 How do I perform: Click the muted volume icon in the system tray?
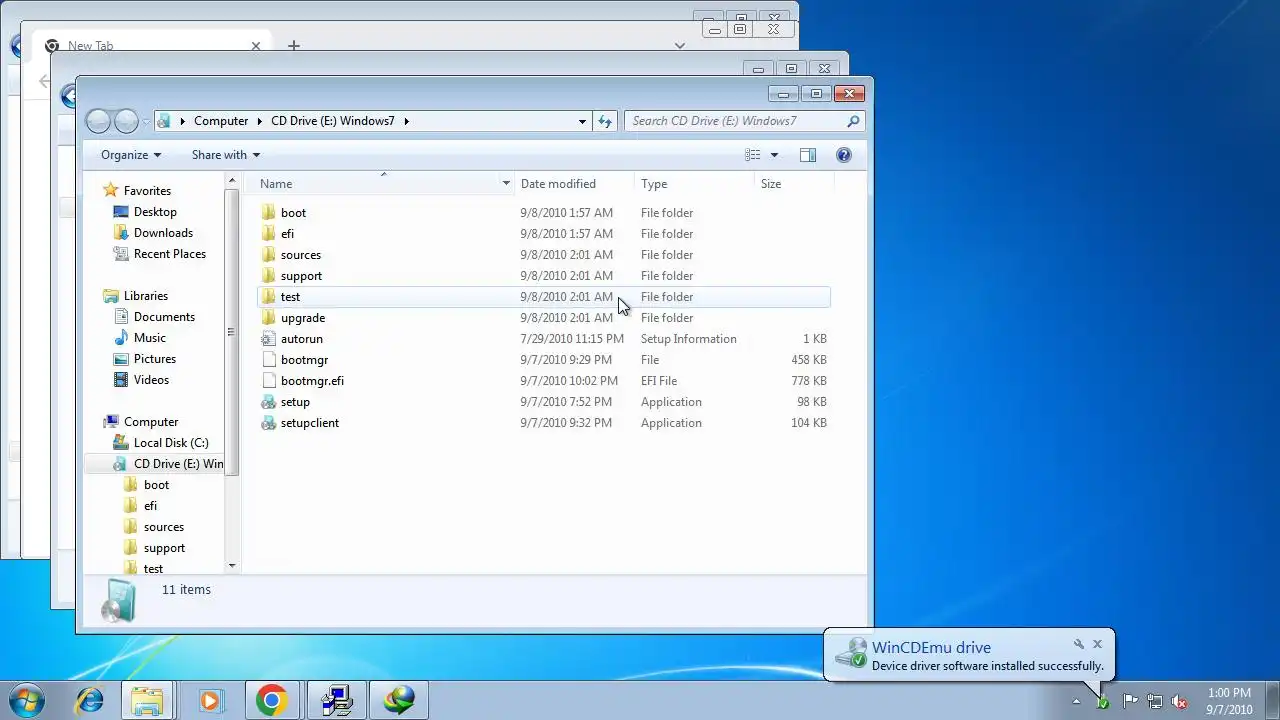click(x=1179, y=701)
